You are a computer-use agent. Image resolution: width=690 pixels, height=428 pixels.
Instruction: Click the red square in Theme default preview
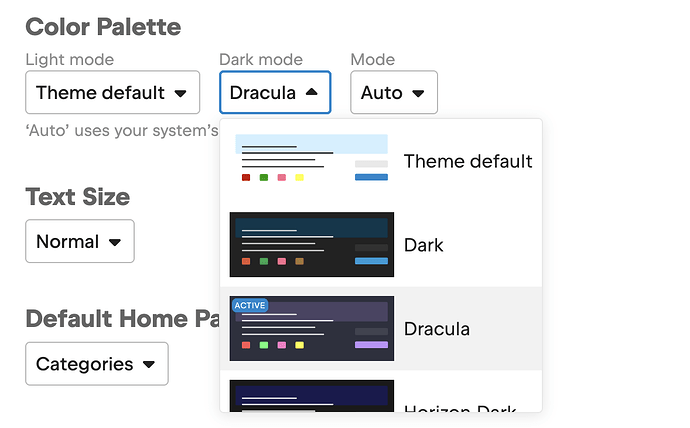click(246, 178)
